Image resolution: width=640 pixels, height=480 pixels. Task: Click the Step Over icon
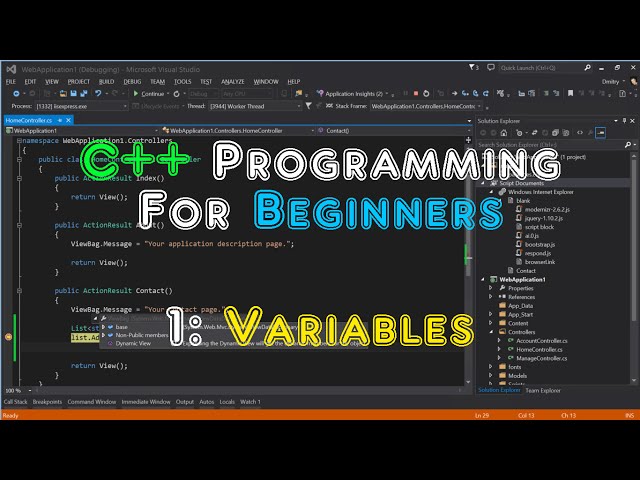(476, 93)
